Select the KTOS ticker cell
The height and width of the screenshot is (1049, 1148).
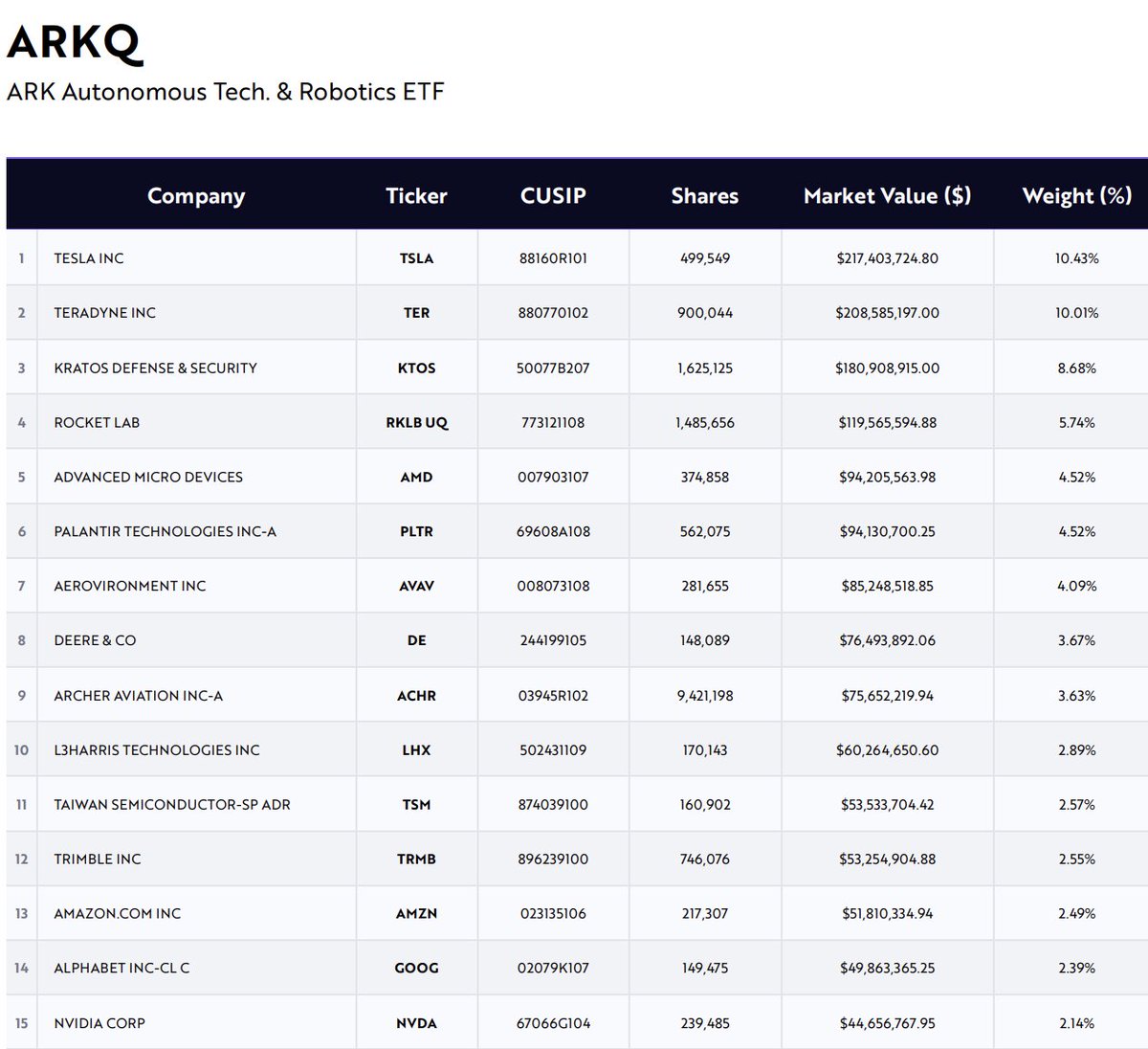416,368
